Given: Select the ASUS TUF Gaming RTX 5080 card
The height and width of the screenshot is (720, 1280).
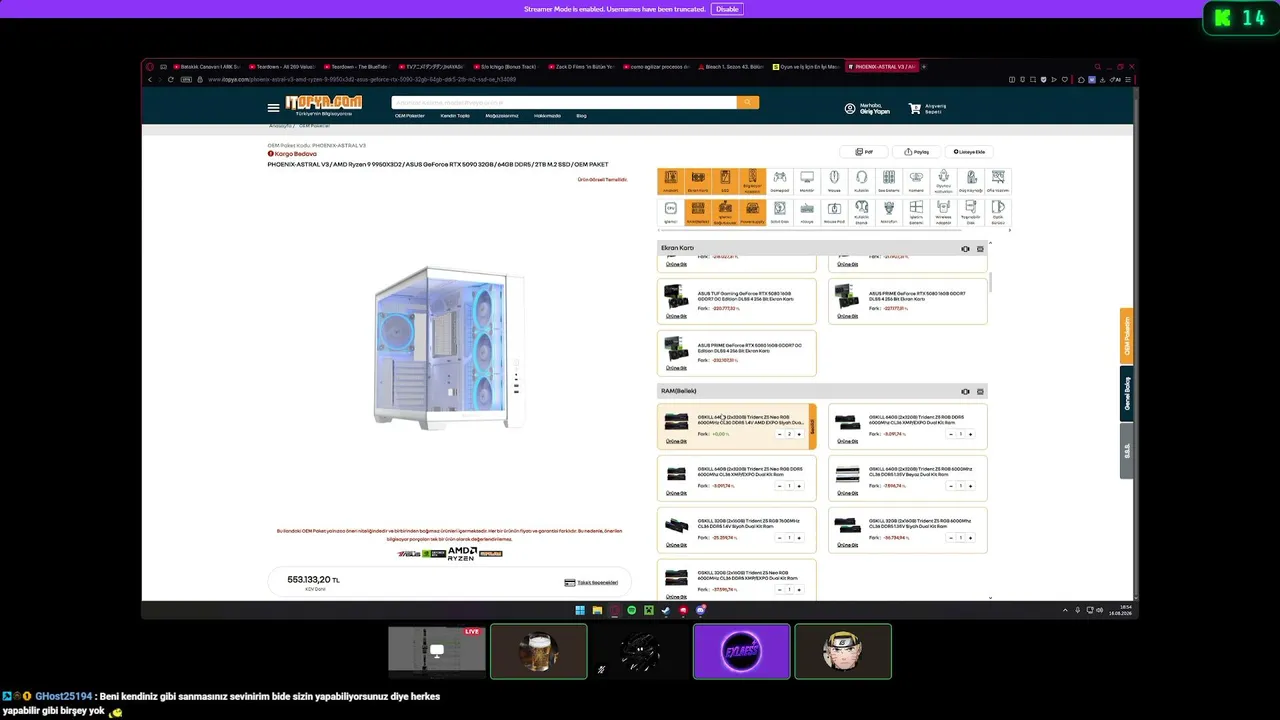Looking at the screenshot, I should (737, 300).
